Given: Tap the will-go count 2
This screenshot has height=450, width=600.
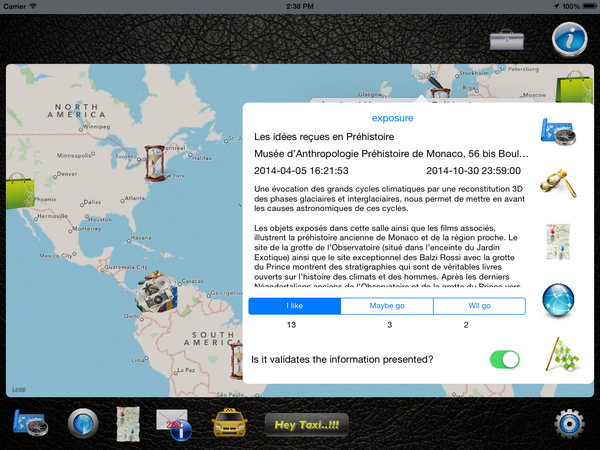Looking at the screenshot, I should pos(466,325).
